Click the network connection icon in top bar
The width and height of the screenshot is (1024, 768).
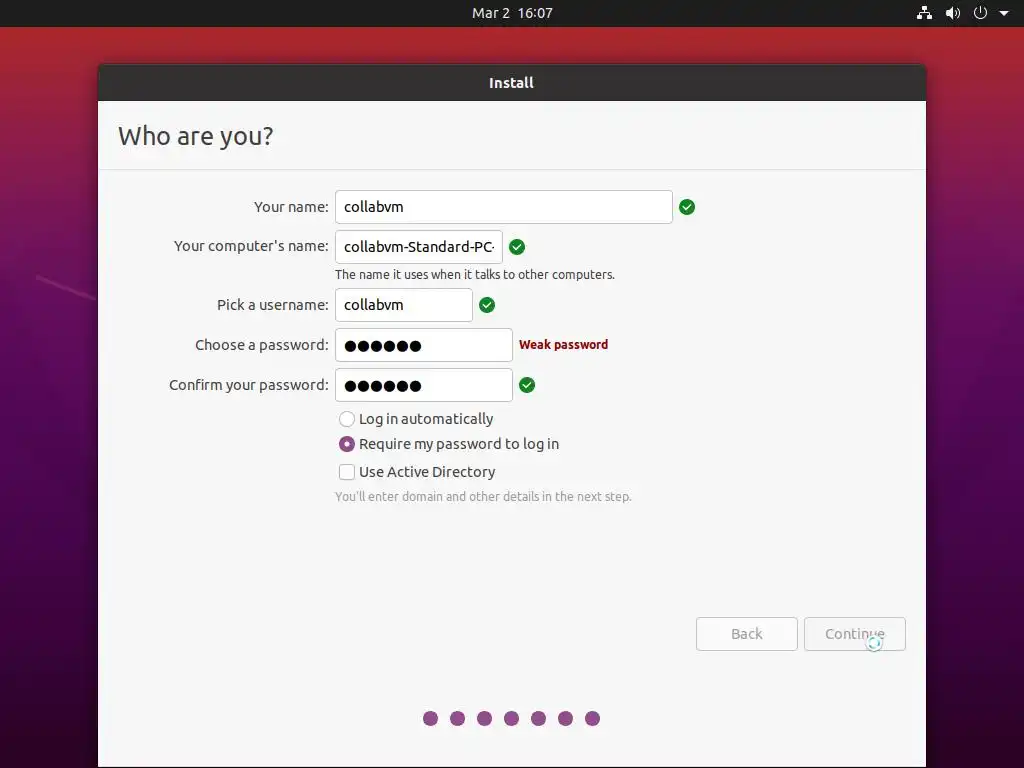click(924, 13)
